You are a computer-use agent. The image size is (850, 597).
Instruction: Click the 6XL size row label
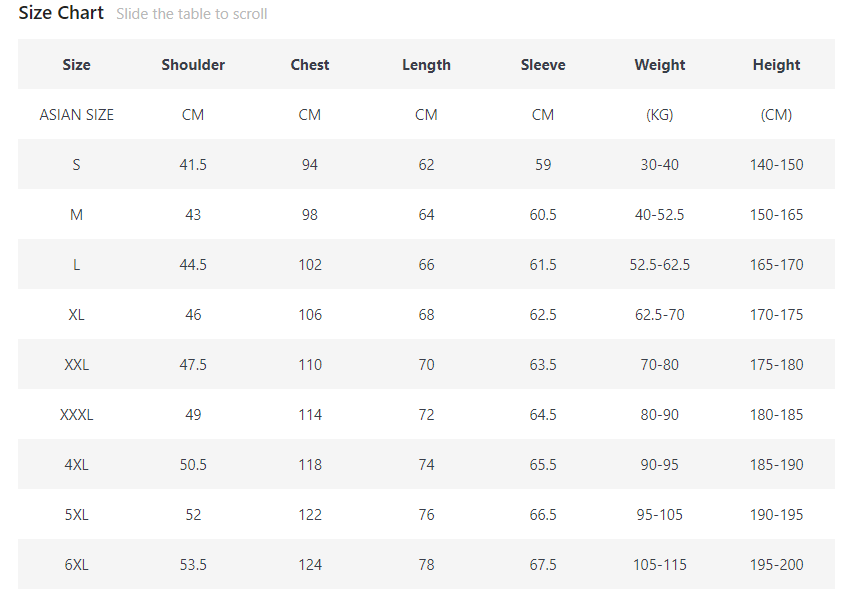[x=77, y=565]
